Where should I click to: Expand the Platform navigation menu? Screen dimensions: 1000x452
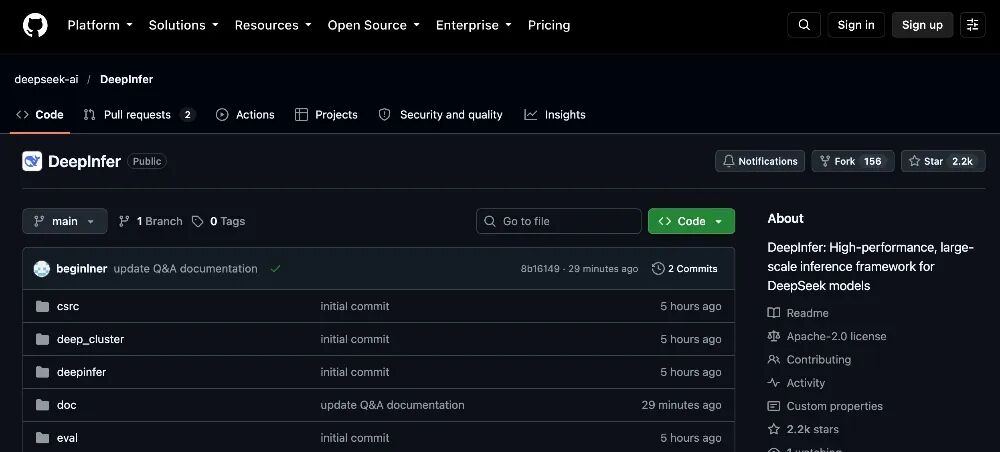100,25
